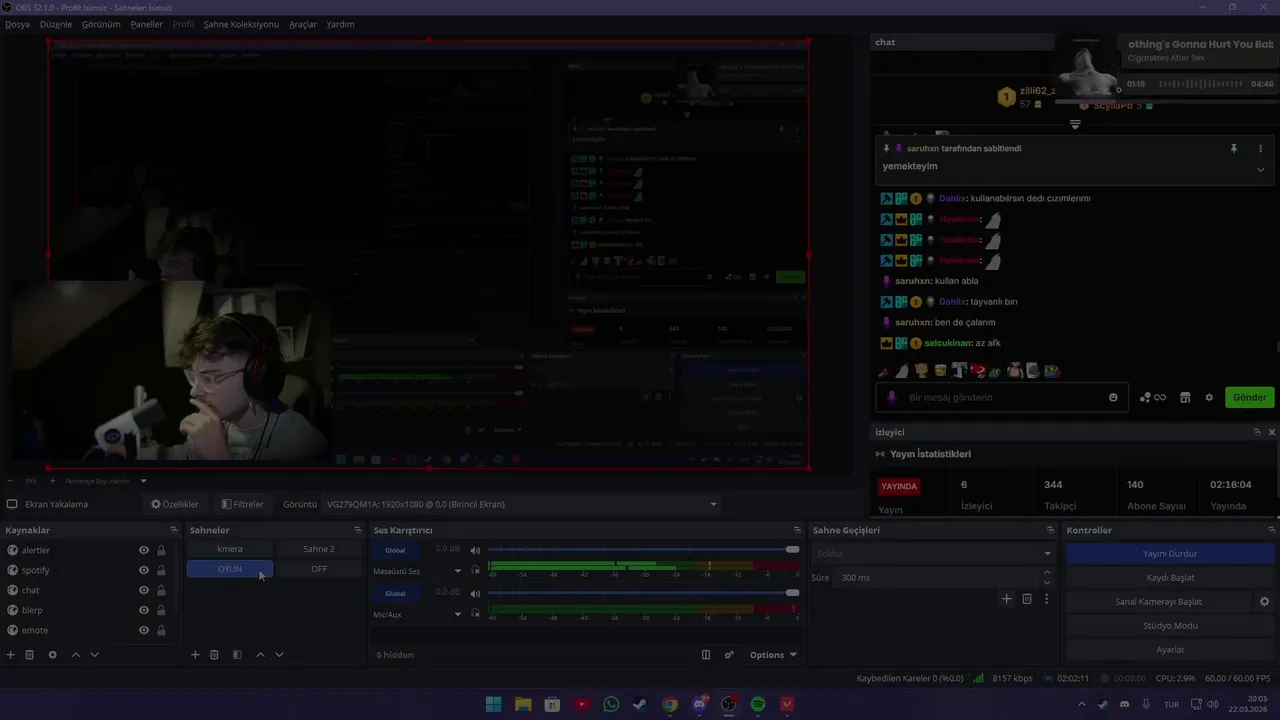
Task: Toggle monitoring headphone icon for Mic/Aux
Action: click(x=474, y=614)
